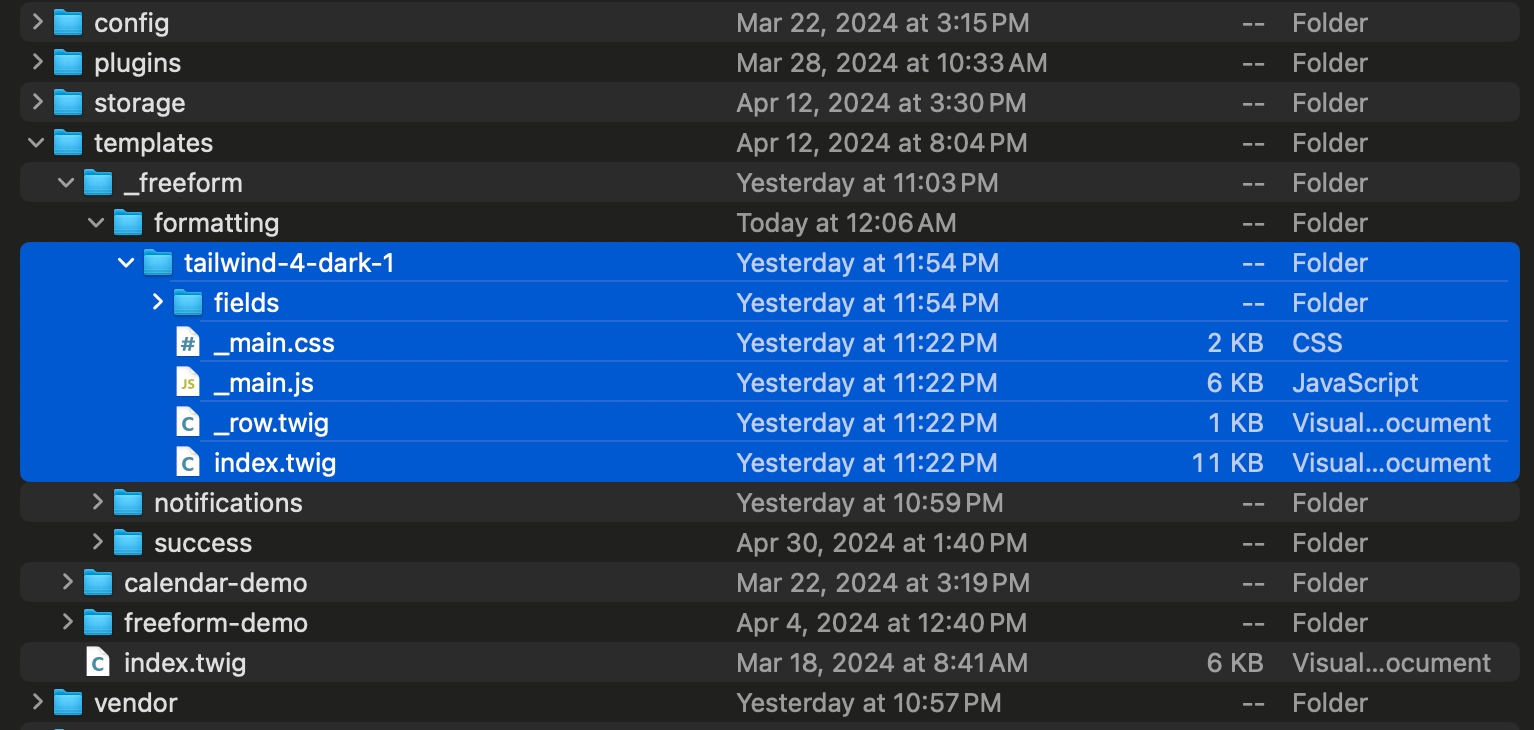Expand the fields folder disclosure arrow
The width and height of the screenshot is (1534, 730).
[x=157, y=302]
